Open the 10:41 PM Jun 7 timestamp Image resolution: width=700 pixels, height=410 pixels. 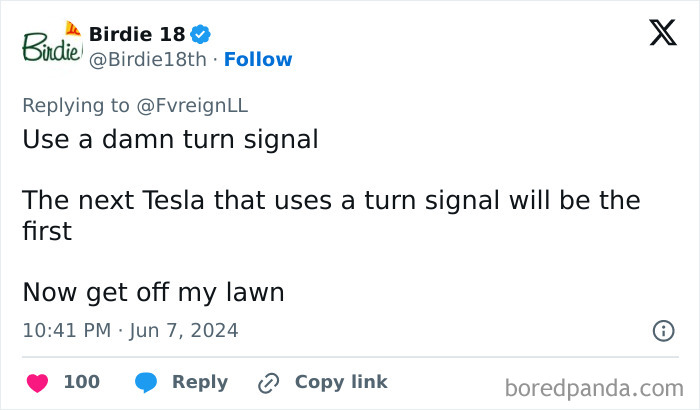pyautogui.click(x=130, y=330)
